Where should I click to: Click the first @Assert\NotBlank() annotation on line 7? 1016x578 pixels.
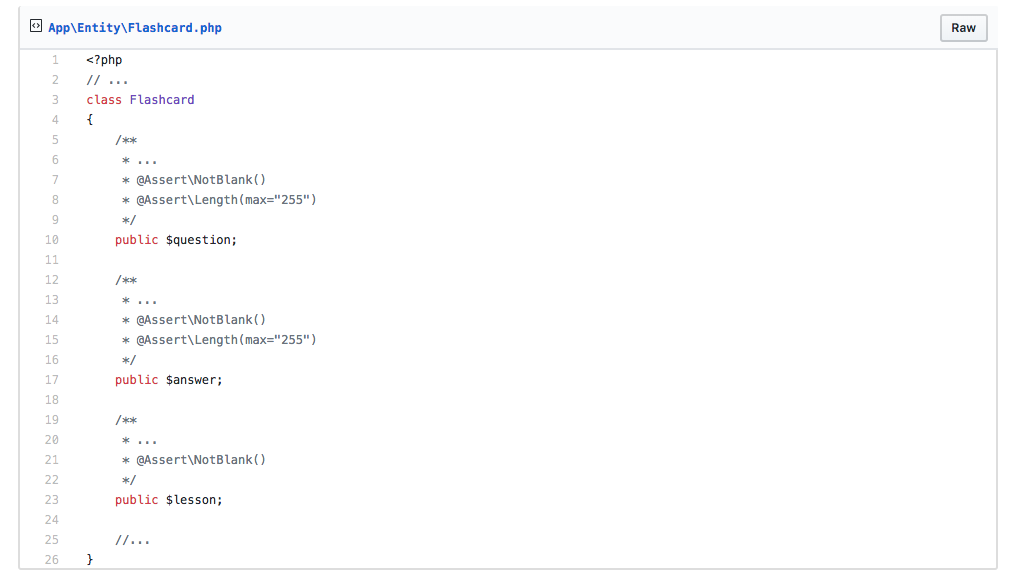(201, 179)
